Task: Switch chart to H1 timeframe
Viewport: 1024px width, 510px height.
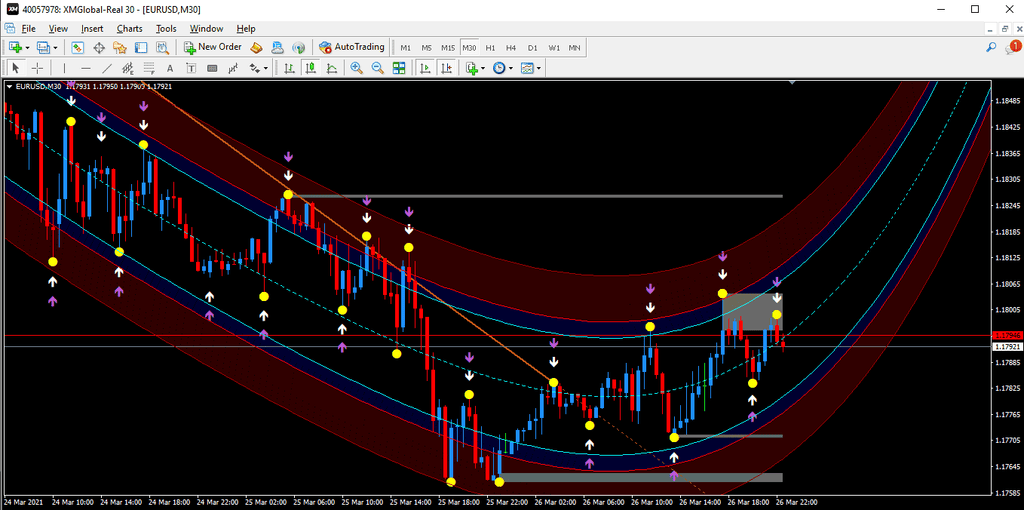Action: tap(490, 48)
